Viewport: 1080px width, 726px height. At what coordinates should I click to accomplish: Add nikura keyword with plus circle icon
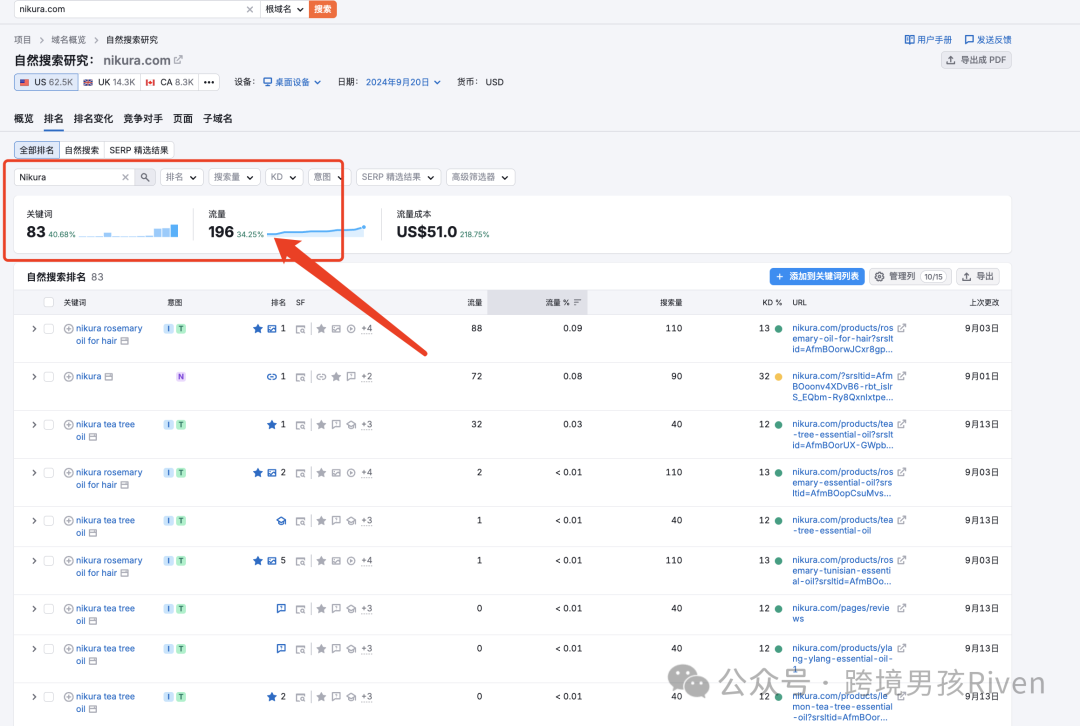(68, 377)
